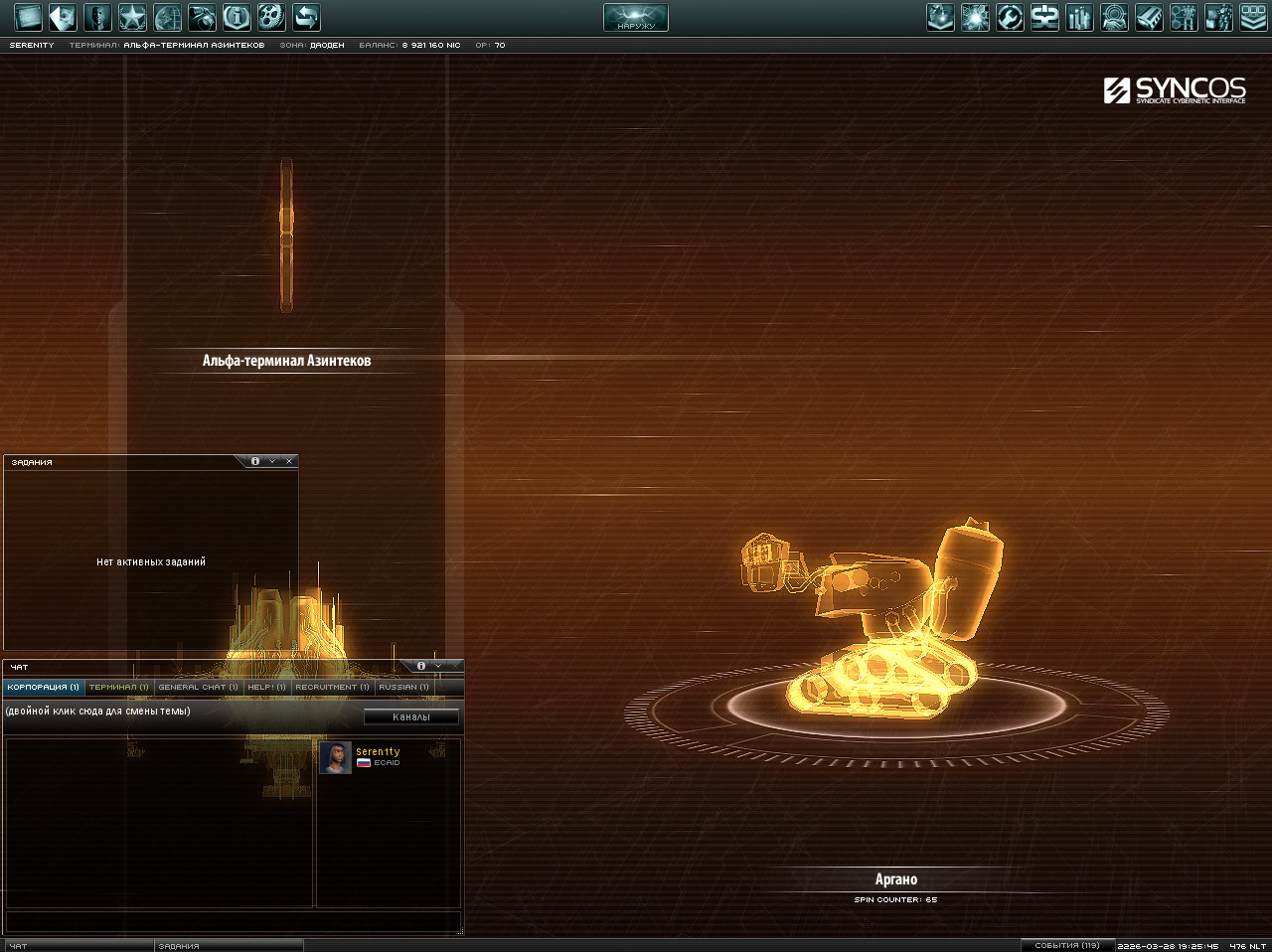Expand the chevrons menu icon at far top-right
Screen dimensions: 1272x952
click(1253, 17)
